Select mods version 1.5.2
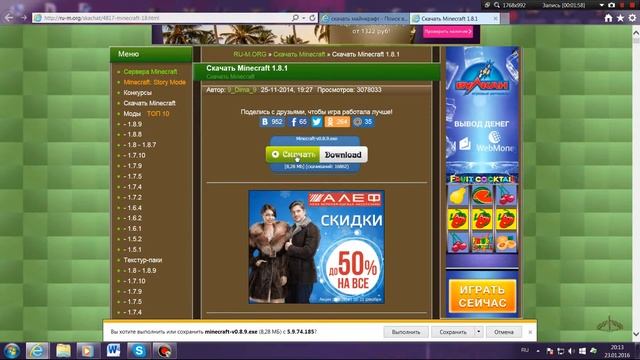Screen dimensions: 640x360 tap(133, 239)
